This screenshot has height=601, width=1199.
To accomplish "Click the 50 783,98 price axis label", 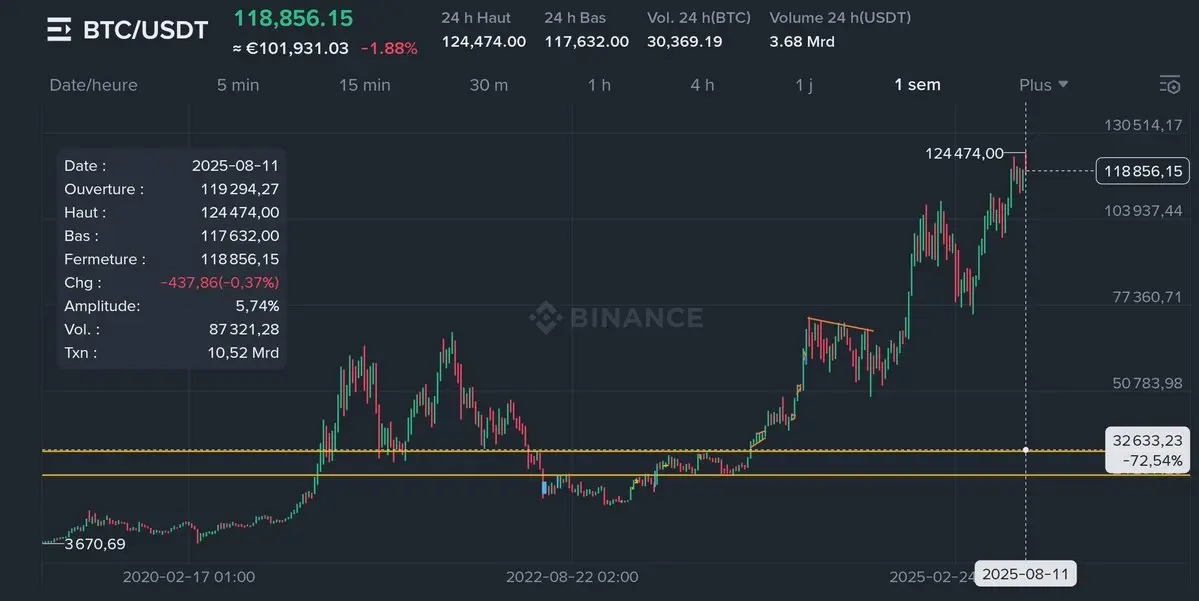I will pyautogui.click(x=1147, y=383).
